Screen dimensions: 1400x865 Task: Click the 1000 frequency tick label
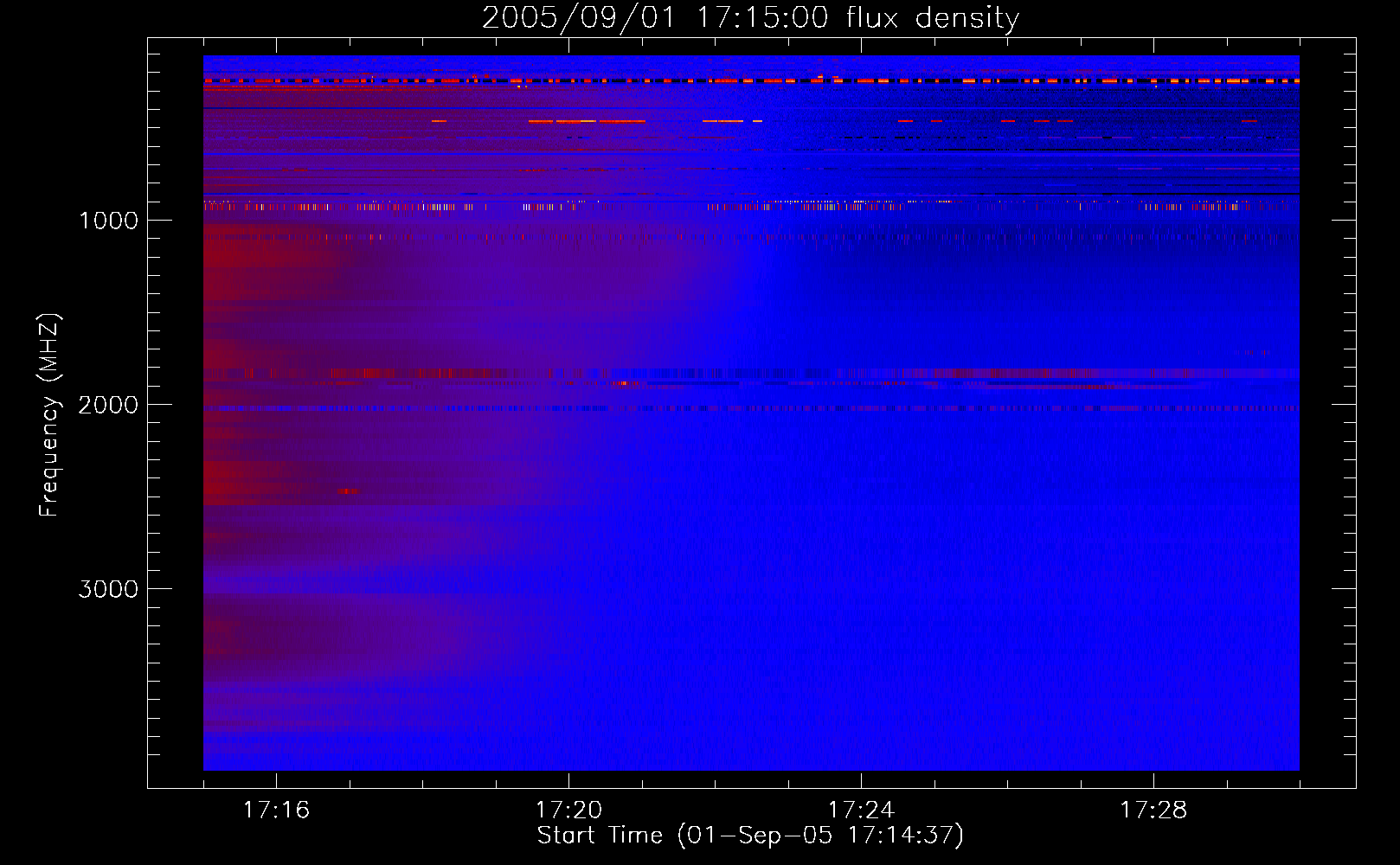[108, 221]
